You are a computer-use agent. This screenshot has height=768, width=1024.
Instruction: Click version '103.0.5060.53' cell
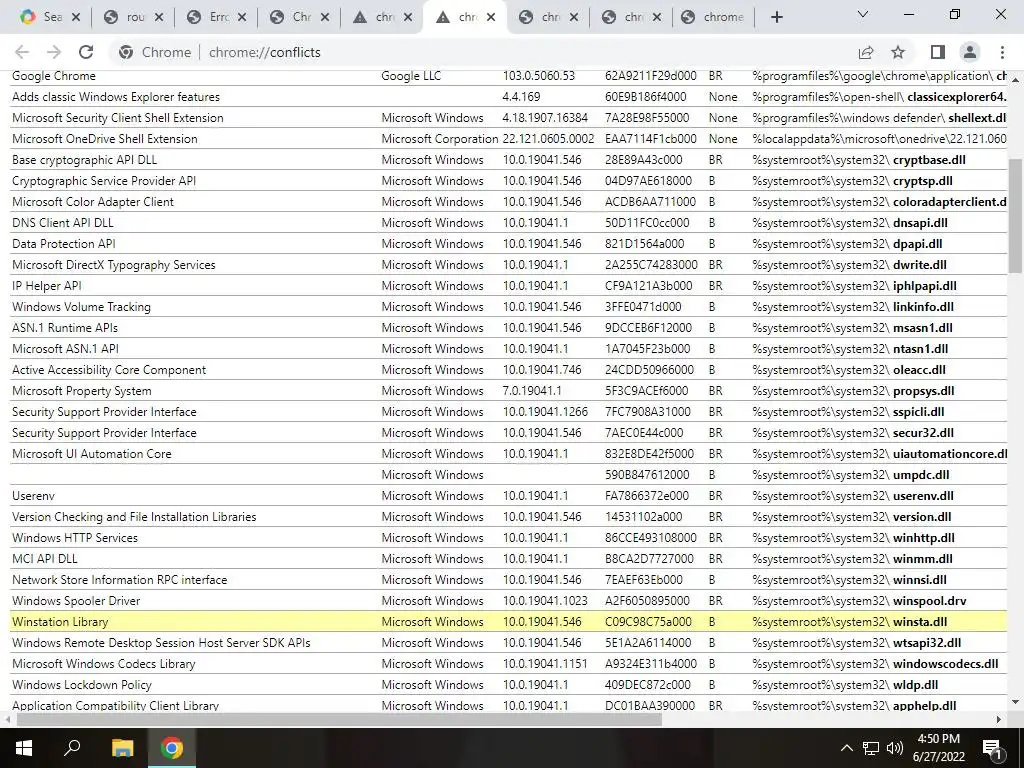(x=539, y=76)
